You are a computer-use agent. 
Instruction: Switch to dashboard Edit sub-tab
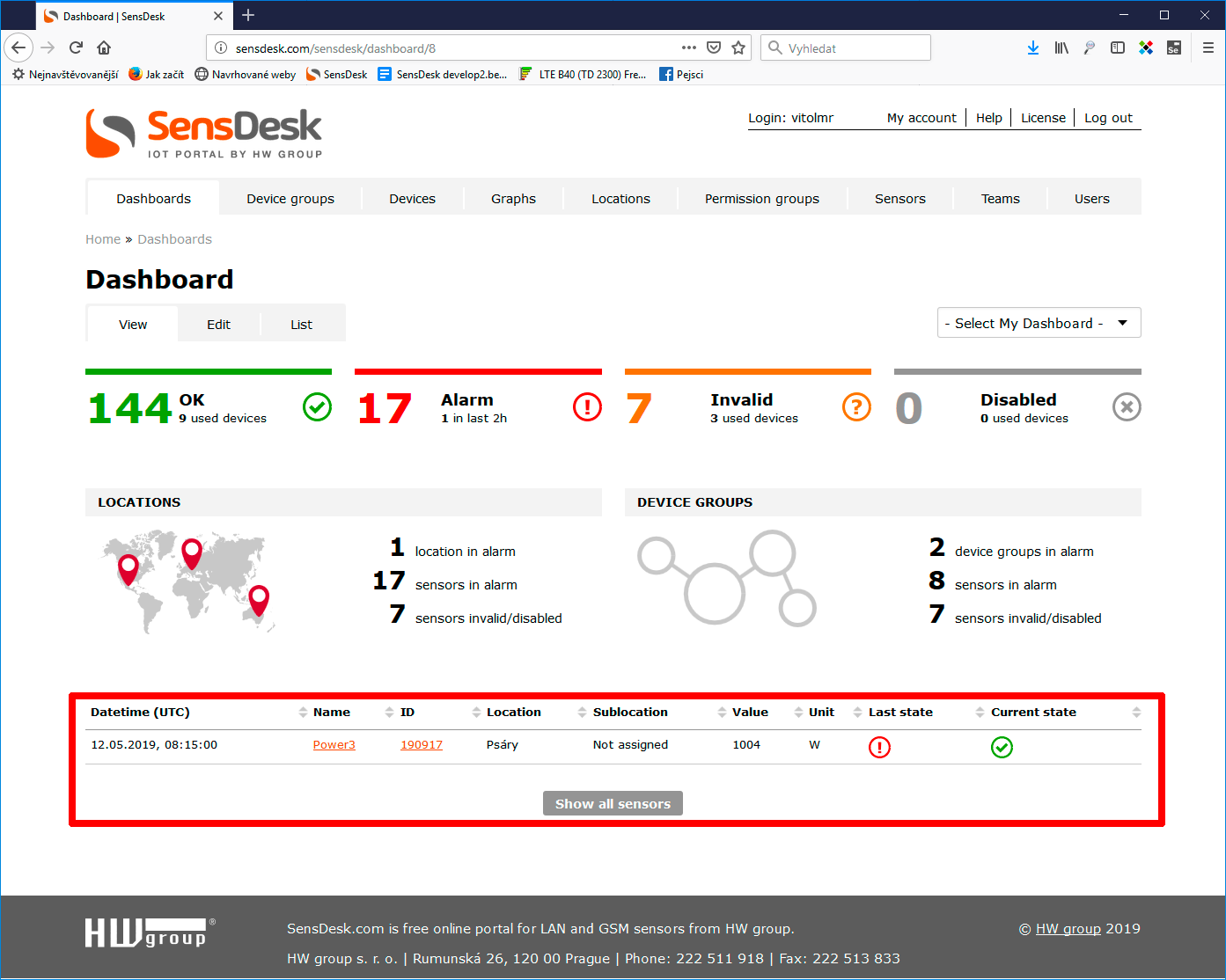coord(218,324)
